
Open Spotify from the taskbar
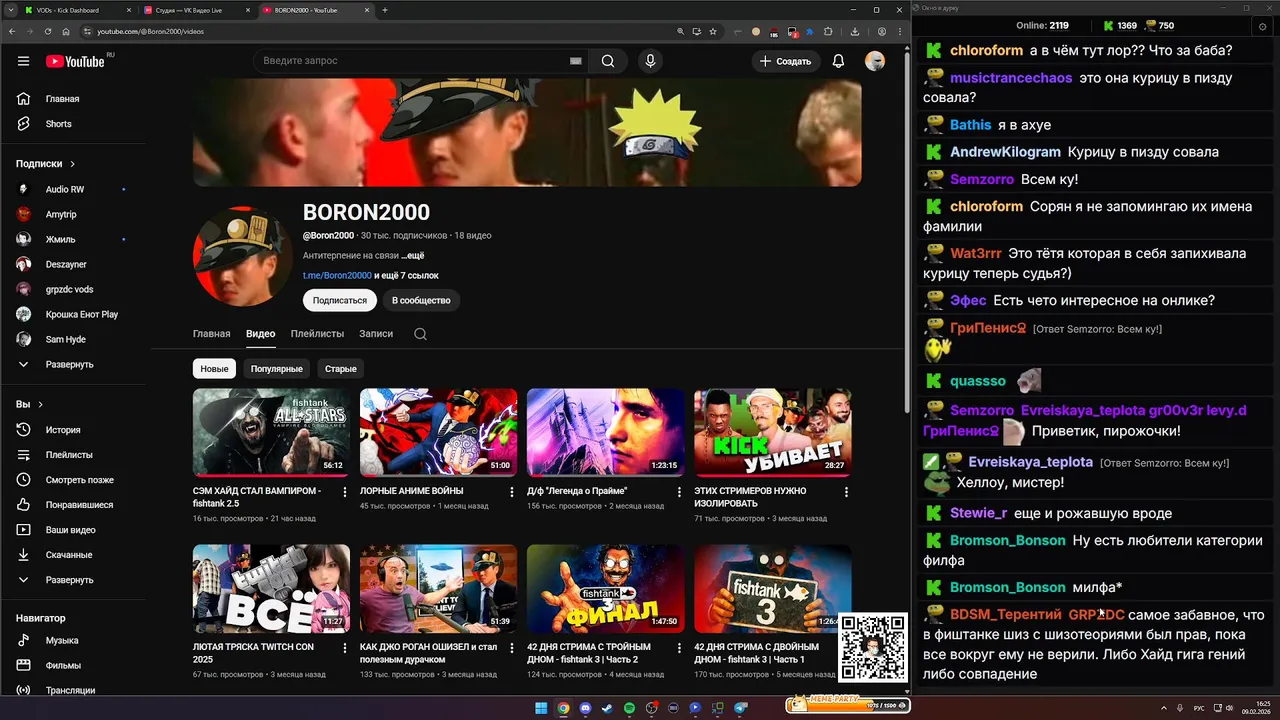pos(629,708)
